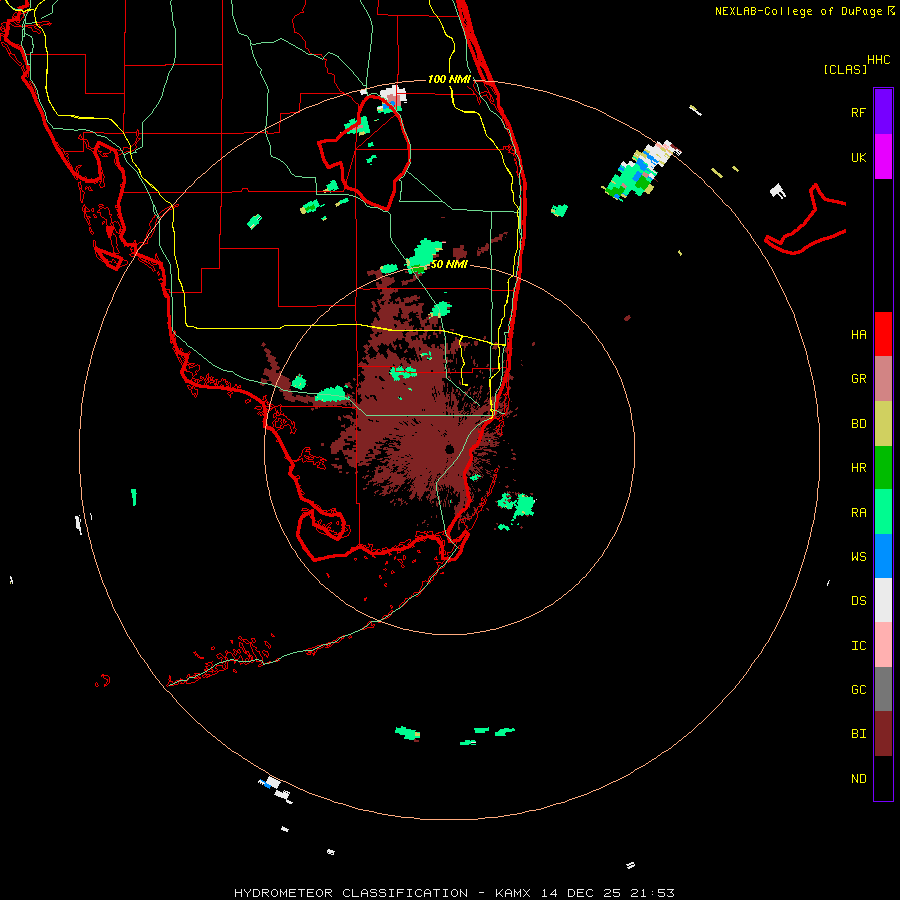Click the RA legend label
The height and width of the screenshot is (900, 900).
pyautogui.click(x=858, y=513)
